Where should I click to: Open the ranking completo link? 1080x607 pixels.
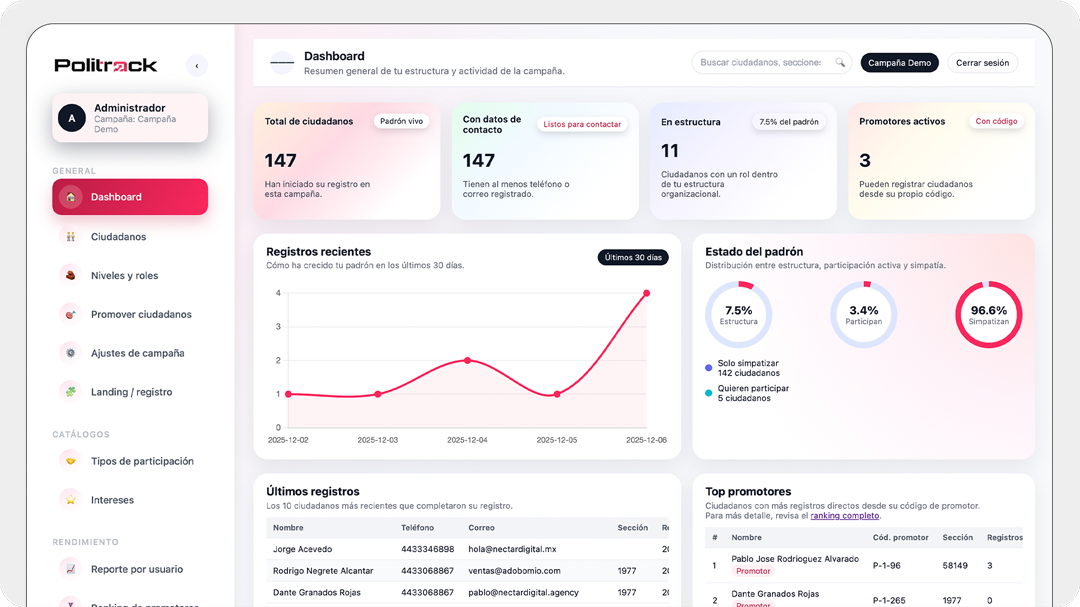point(844,516)
